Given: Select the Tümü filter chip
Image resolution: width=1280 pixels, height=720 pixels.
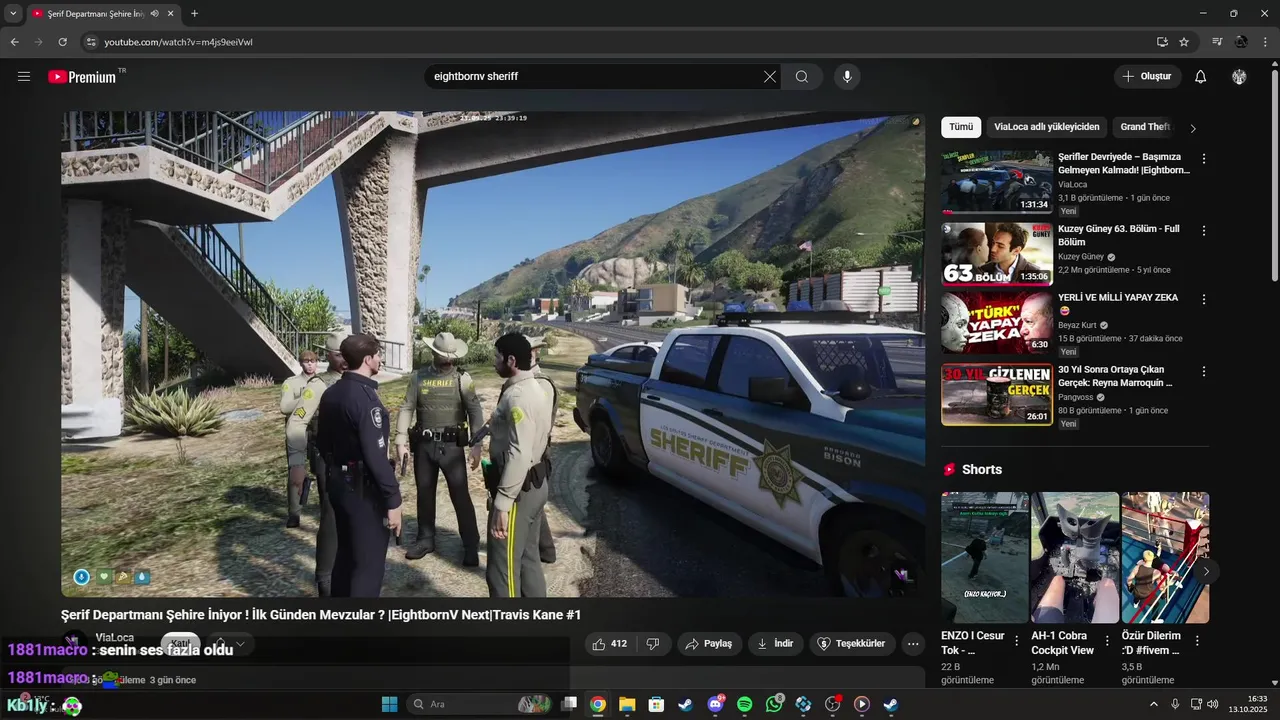Looking at the screenshot, I should pos(961,127).
